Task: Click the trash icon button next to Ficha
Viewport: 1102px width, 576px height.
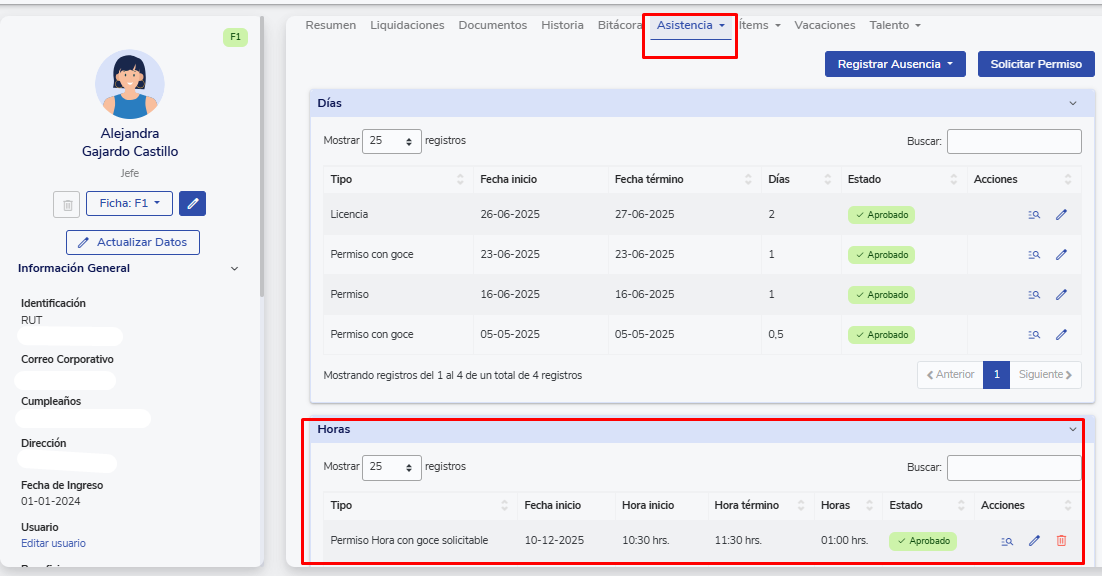Action: click(x=67, y=204)
